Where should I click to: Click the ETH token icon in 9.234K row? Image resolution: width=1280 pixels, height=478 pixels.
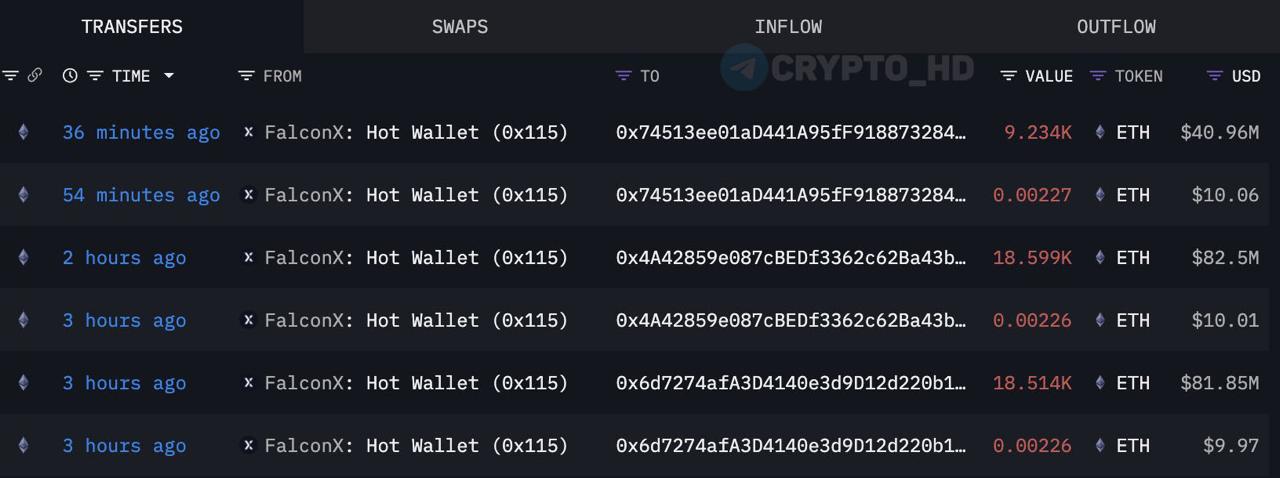pyautogui.click(x=1100, y=132)
